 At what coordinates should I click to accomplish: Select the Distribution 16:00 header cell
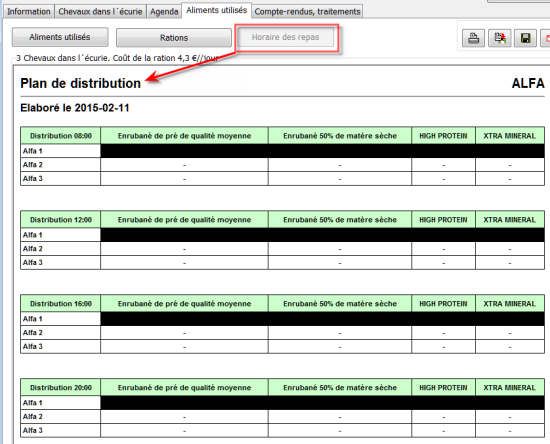(61, 304)
